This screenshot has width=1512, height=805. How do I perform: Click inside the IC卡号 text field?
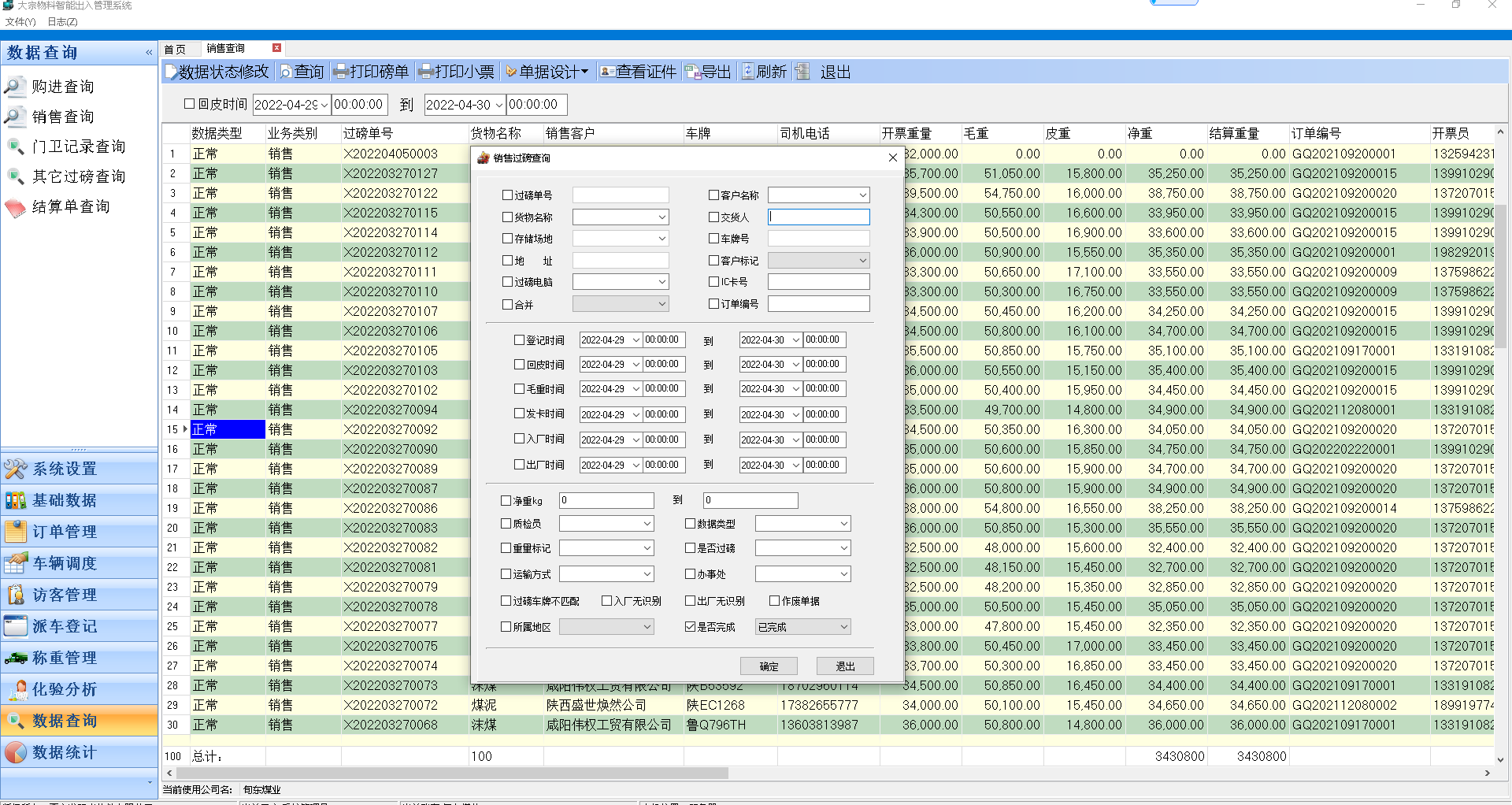(x=818, y=282)
